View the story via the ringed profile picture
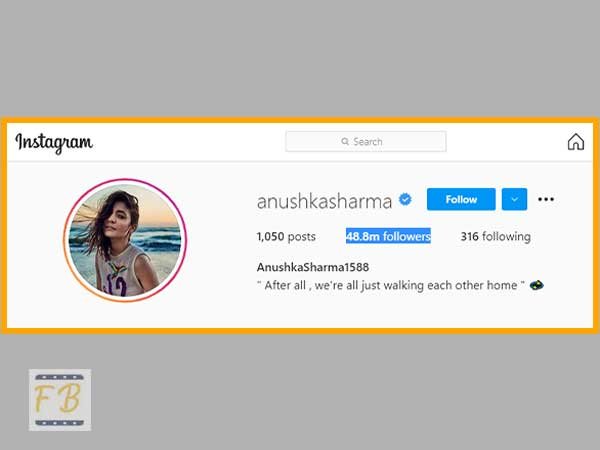This screenshot has width=600, height=450. pos(125,240)
